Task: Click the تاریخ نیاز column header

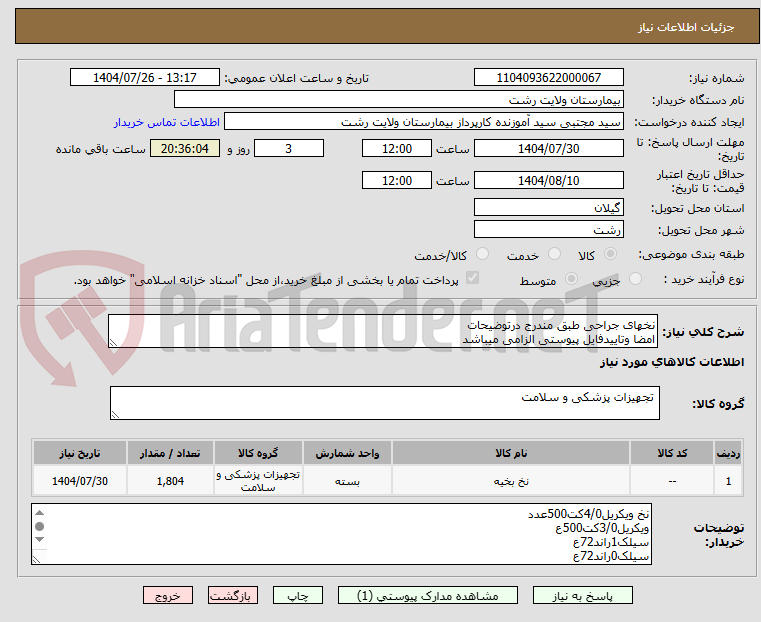Action: click(80, 453)
